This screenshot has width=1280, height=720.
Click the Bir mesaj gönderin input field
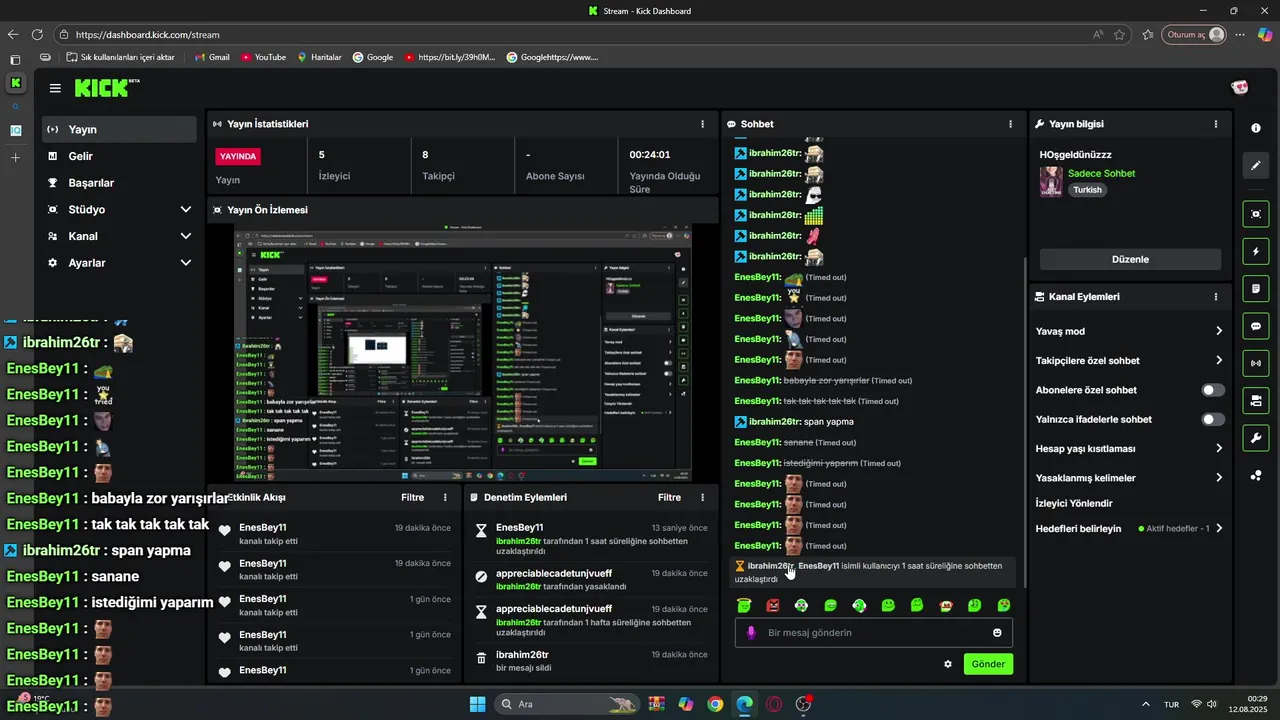tap(874, 633)
